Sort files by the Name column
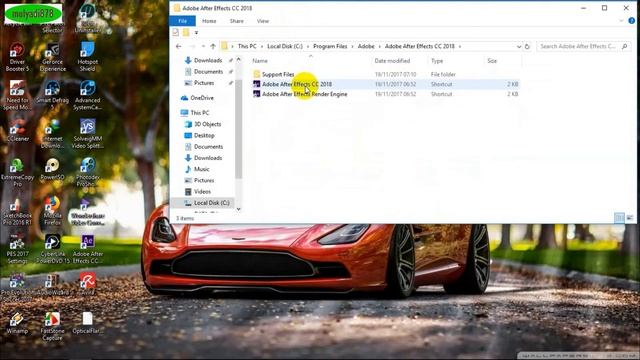Screen dimensions: 640x360 click(260, 61)
